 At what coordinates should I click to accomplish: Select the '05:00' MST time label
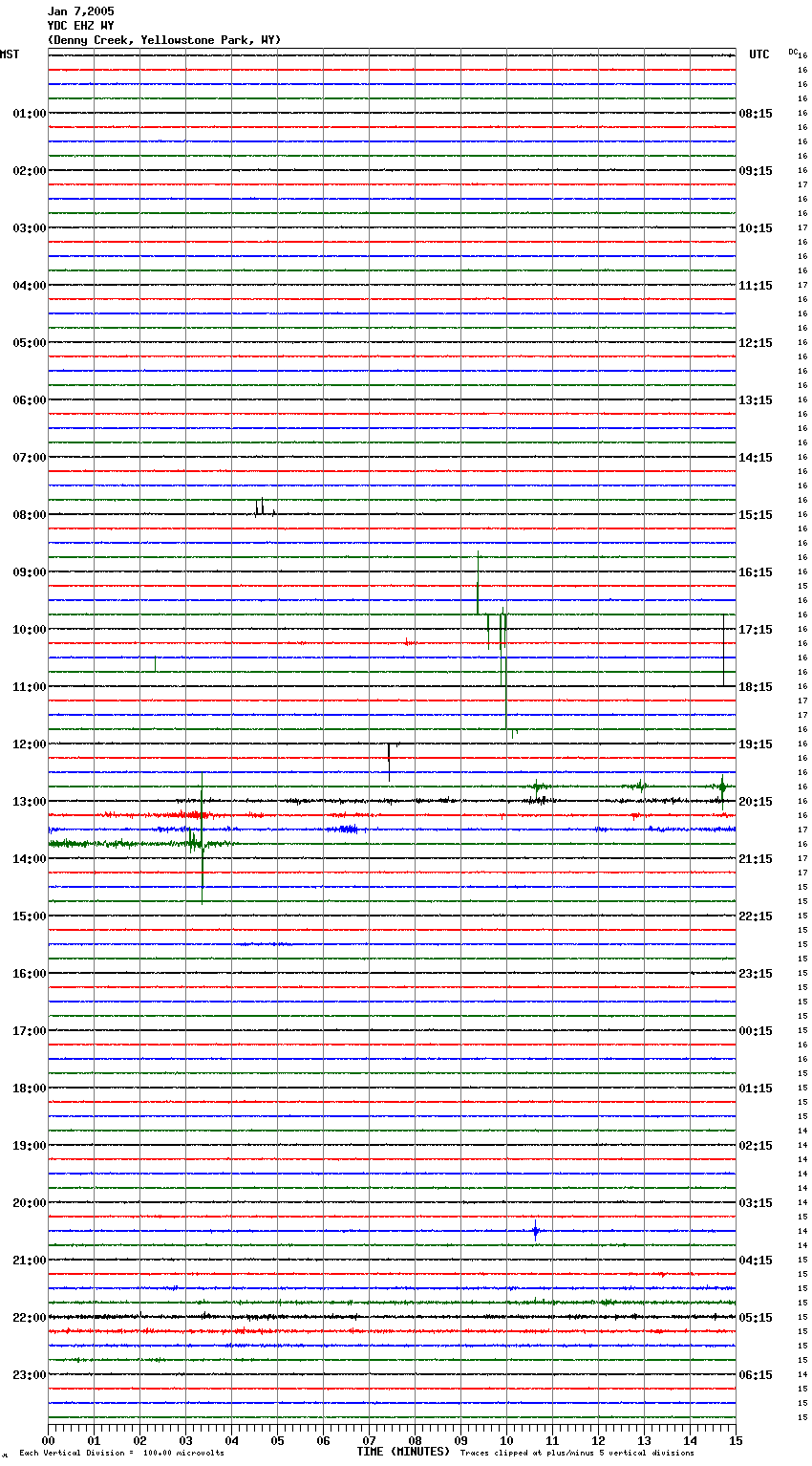click(x=30, y=343)
